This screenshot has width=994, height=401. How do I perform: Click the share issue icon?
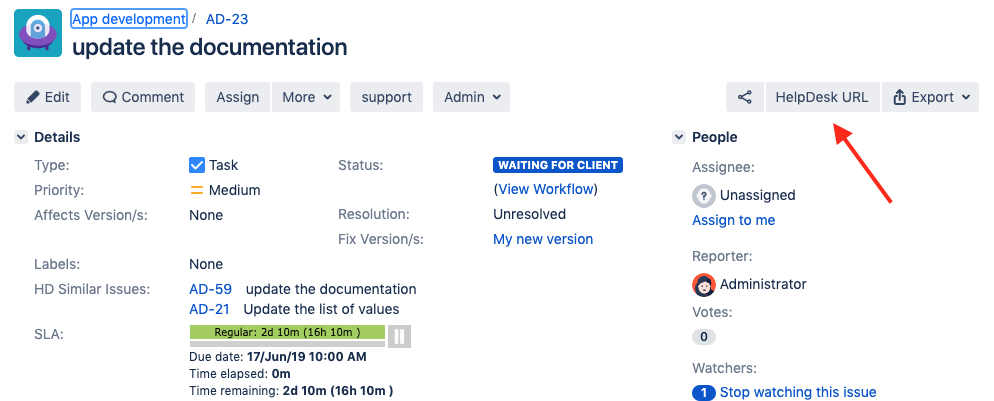[744, 97]
